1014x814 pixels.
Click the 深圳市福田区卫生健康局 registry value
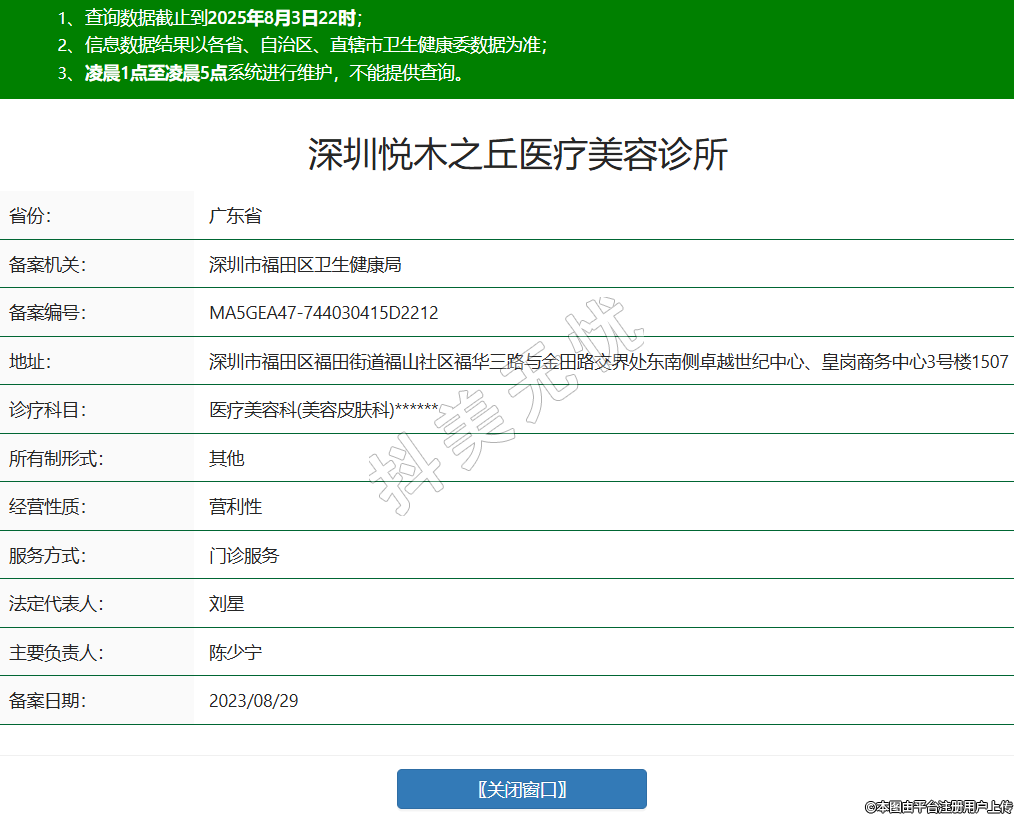point(305,265)
